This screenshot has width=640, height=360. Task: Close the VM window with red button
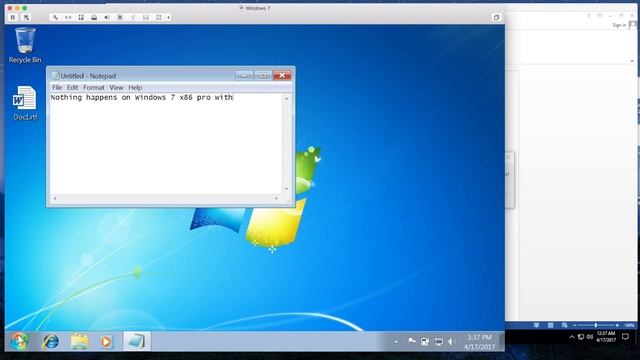10,8
